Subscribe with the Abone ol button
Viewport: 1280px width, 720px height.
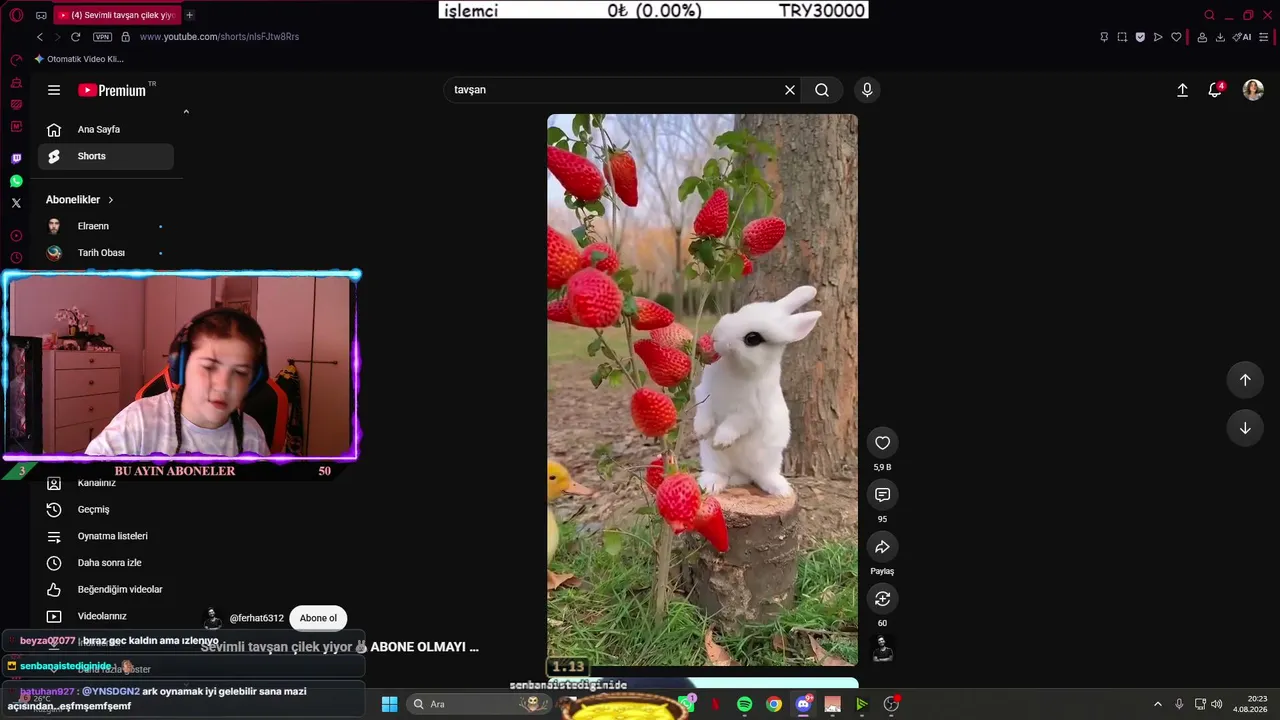tap(318, 618)
